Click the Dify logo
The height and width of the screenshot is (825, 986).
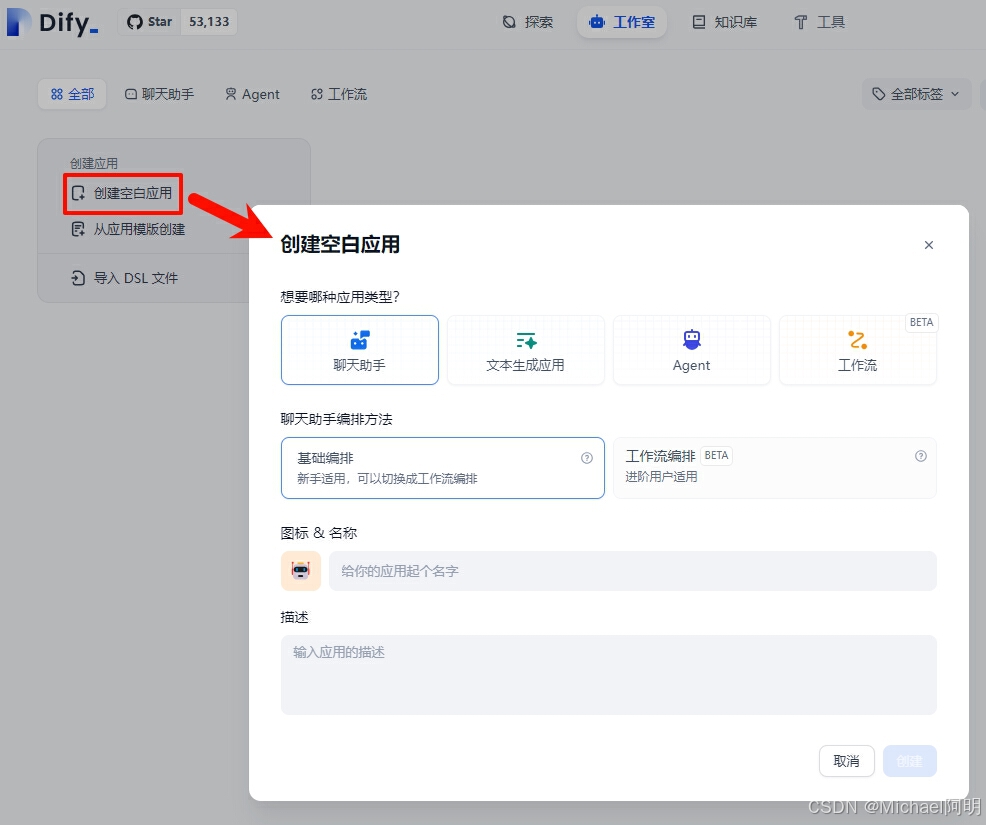coord(53,23)
